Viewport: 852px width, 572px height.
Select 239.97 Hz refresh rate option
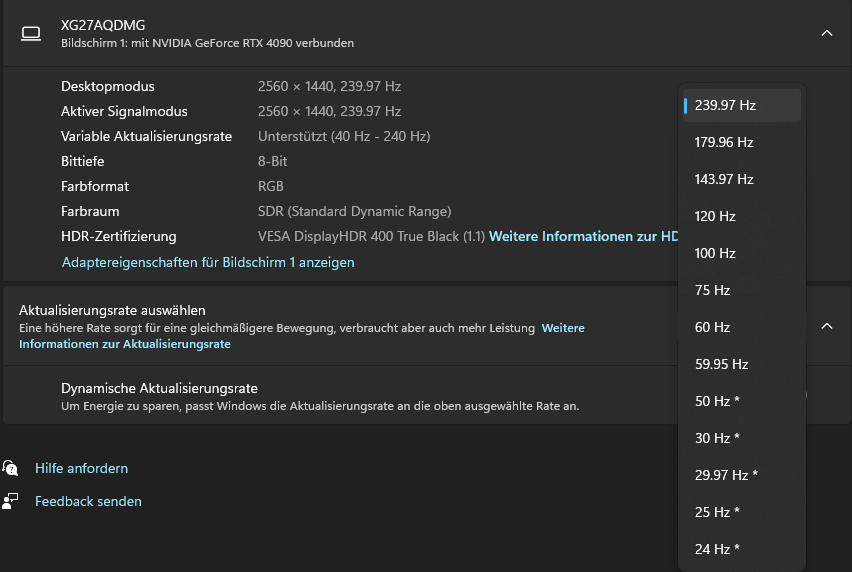742,105
